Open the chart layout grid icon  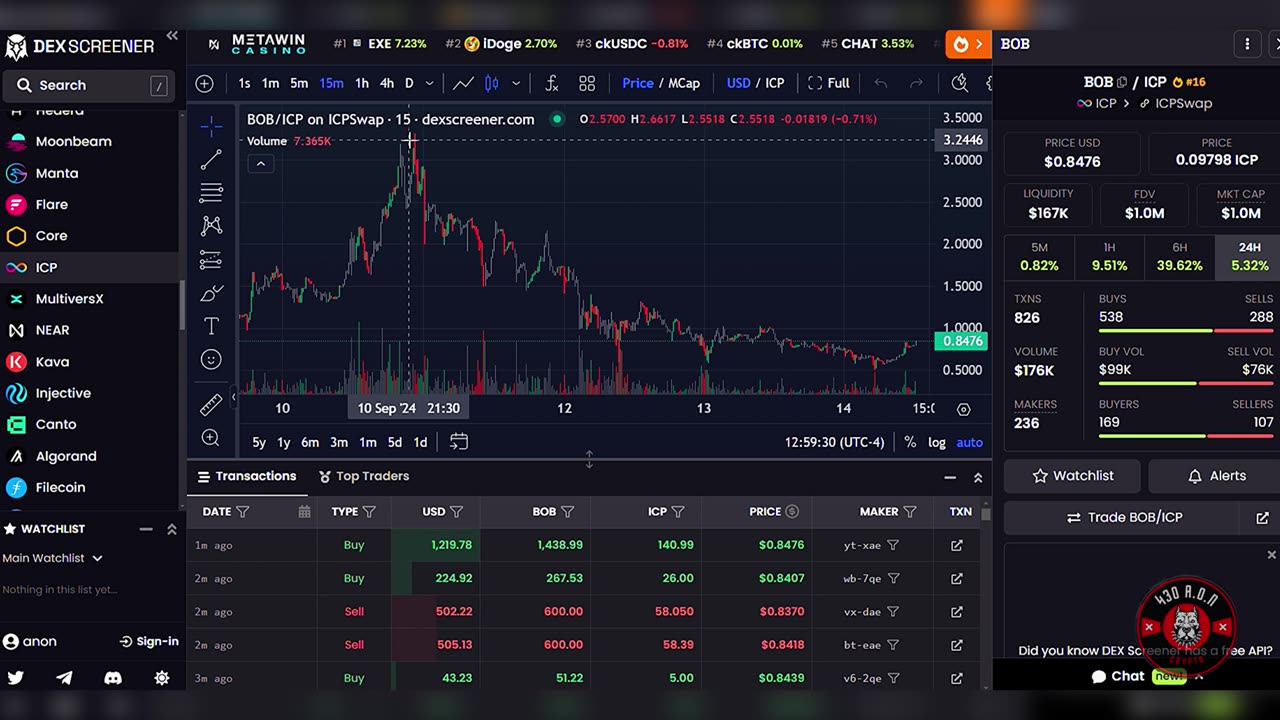pyautogui.click(x=587, y=83)
